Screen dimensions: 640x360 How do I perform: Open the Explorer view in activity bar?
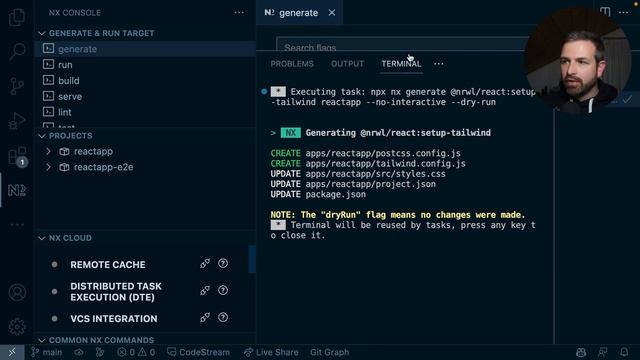click(x=17, y=17)
